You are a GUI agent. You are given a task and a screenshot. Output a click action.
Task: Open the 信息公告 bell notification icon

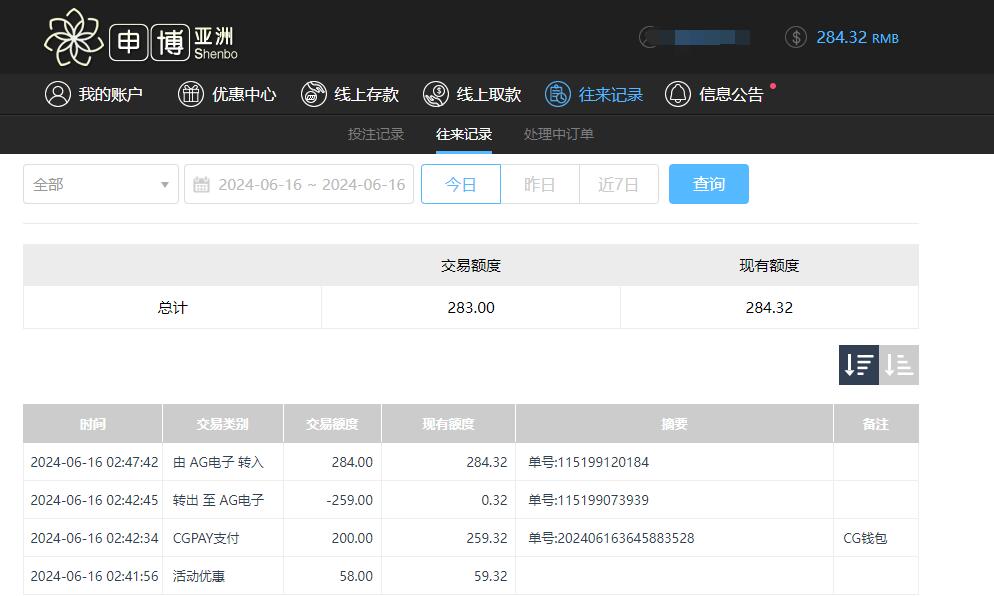click(x=678, y=93)
